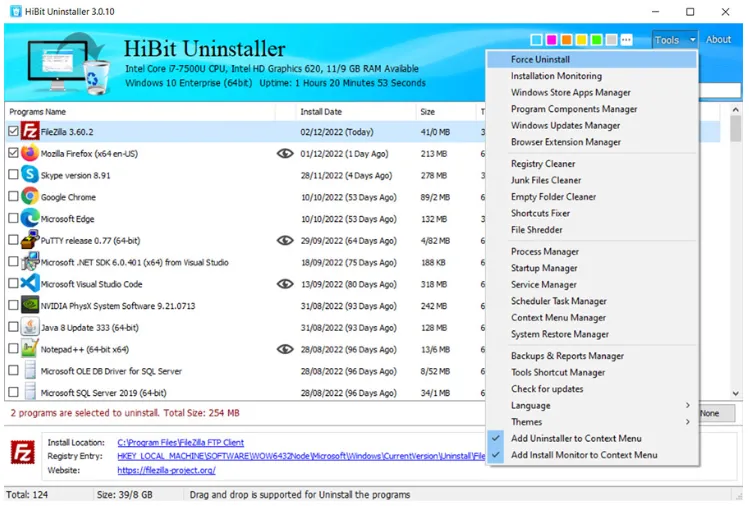Open more colors via ellipsis swatch

(x=626, y=40)
